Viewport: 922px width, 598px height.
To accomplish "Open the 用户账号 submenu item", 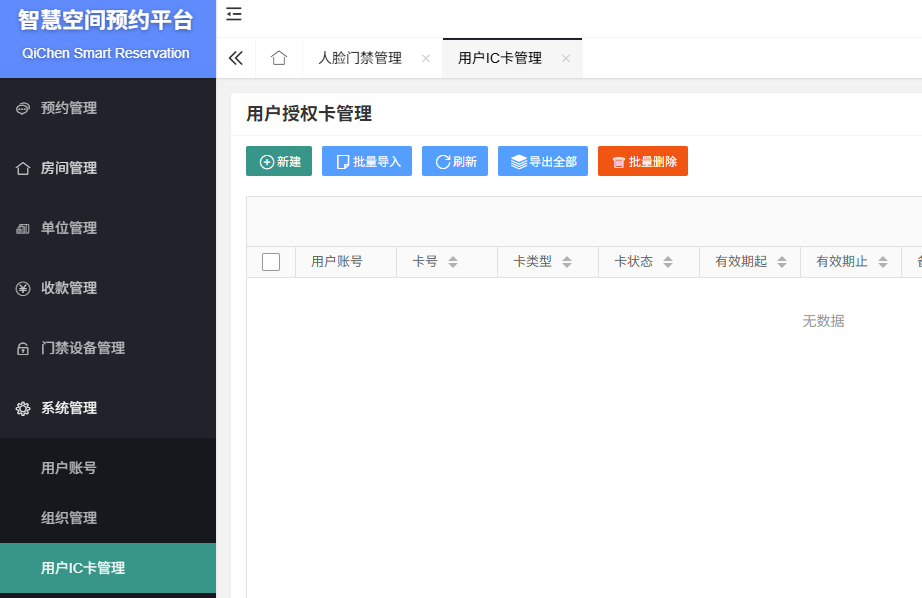I will coord(108,468).
